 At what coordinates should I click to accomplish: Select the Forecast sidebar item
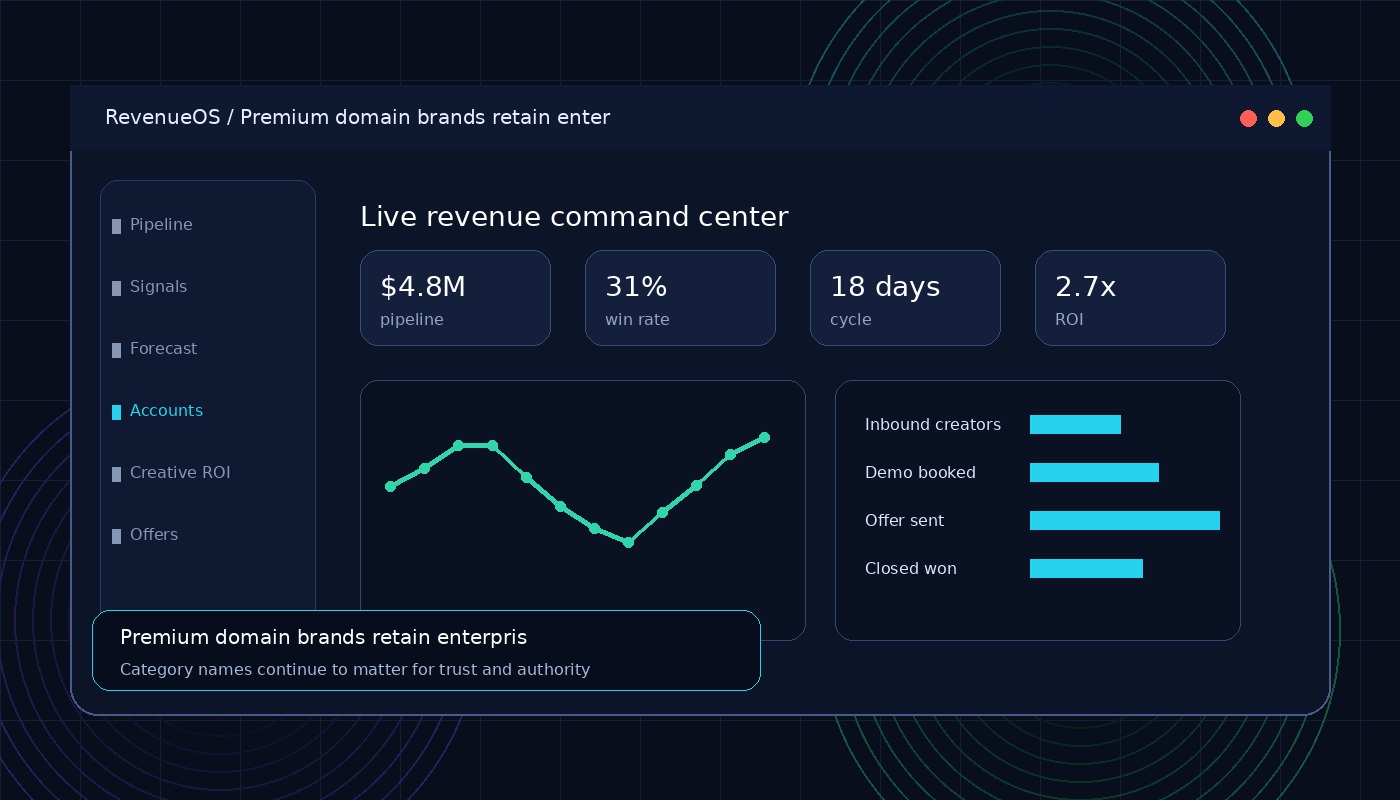coord(163,349)
